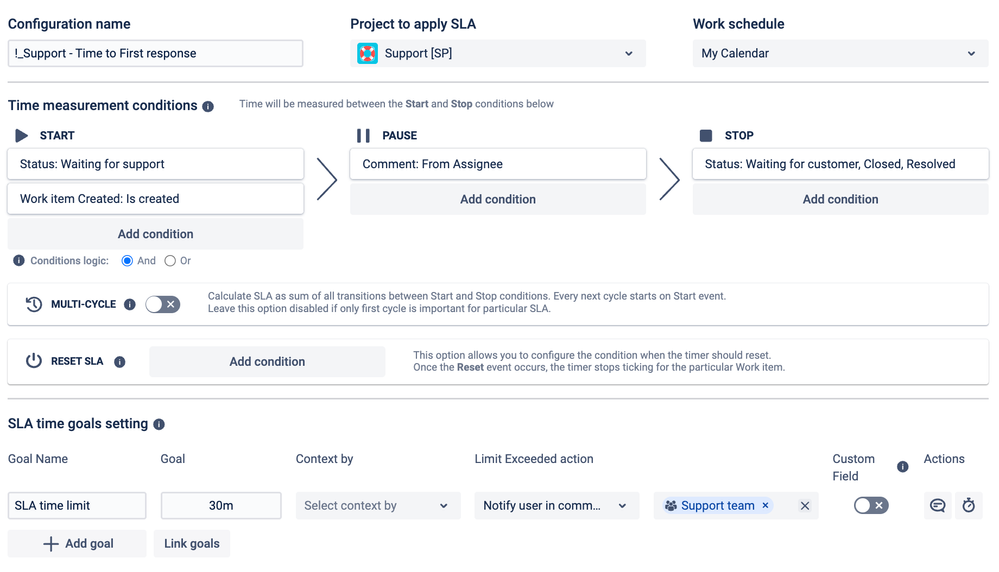
Task: Open the Project to apply SLA dropdown
Action: tap(498, 54)
